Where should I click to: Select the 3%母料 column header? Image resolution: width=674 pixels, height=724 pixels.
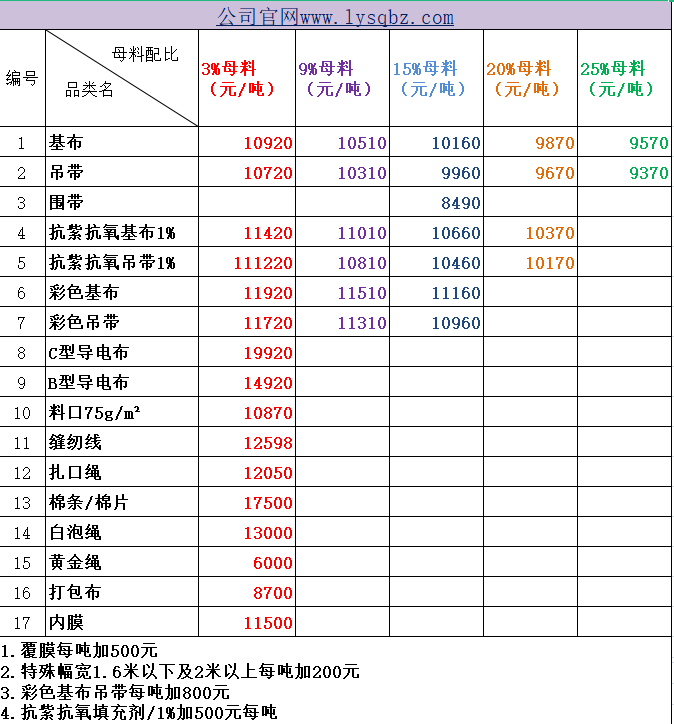click(247, 78)
